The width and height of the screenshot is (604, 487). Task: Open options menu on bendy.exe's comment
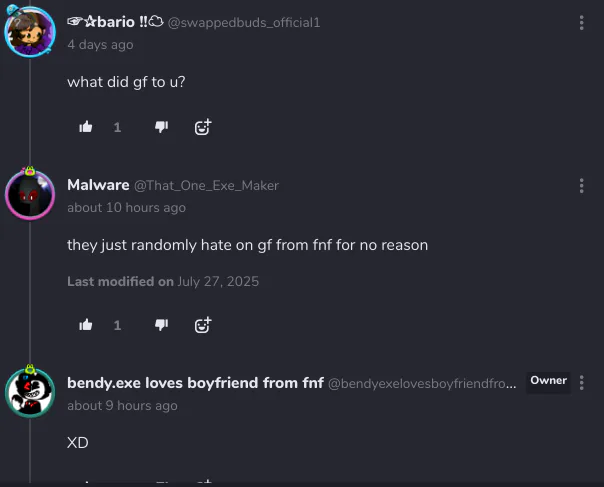(x=581, y=383)
